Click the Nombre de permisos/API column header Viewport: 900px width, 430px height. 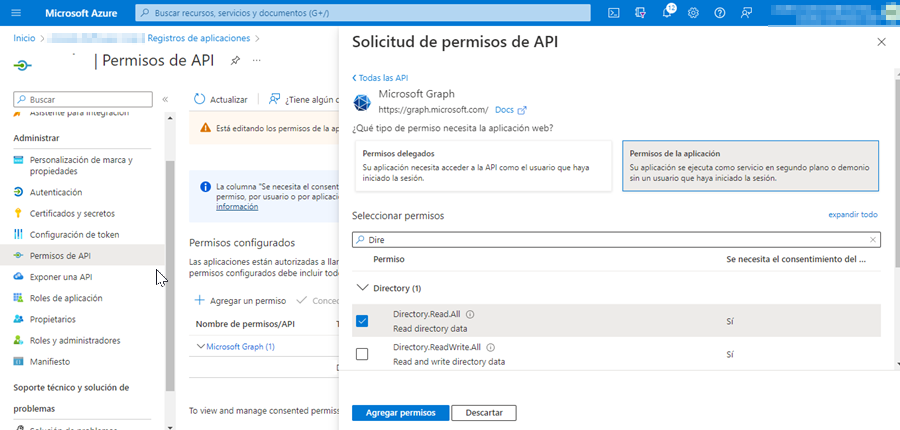(245, 324)
